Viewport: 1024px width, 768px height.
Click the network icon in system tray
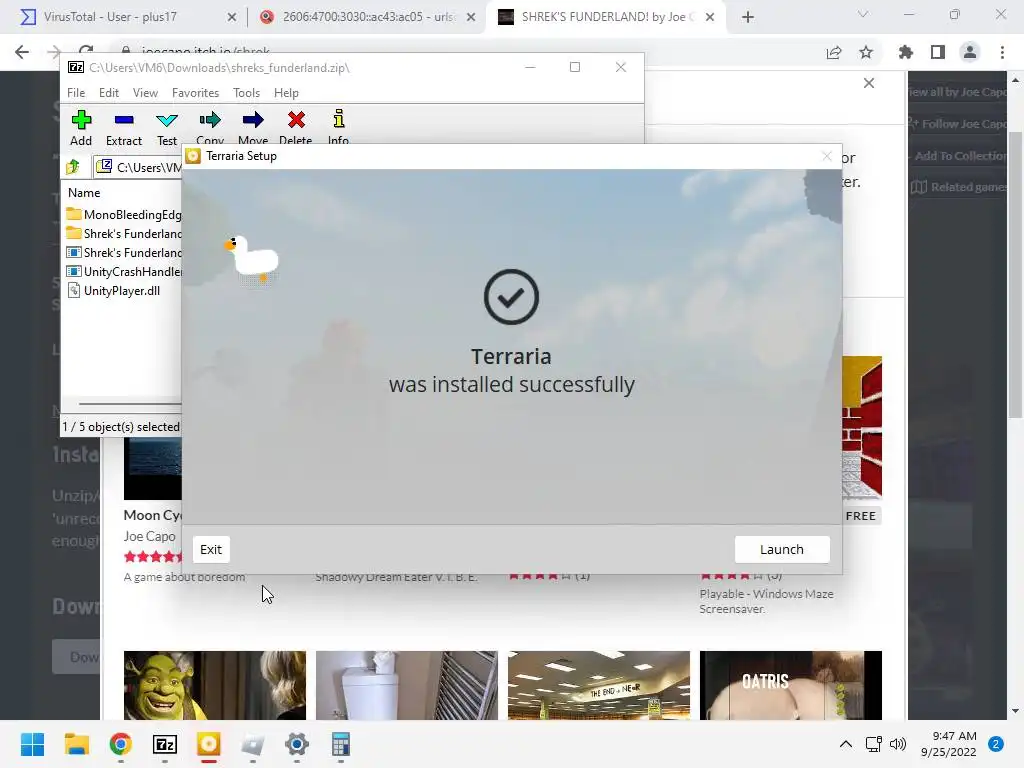pyautogui.click(x=873, y=744)
